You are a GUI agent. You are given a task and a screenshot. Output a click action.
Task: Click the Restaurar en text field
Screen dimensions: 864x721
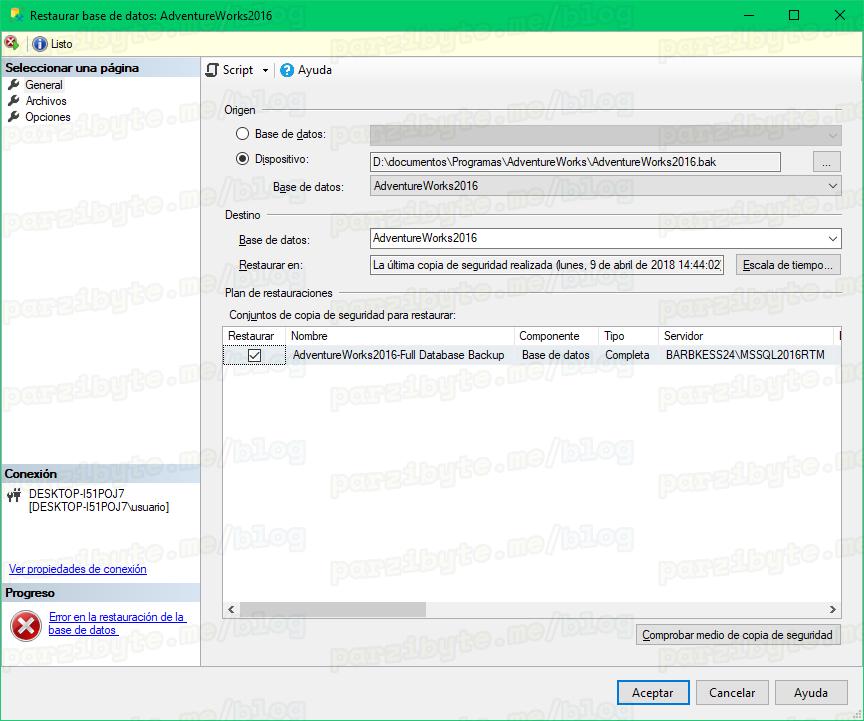(x=547, y=265)
